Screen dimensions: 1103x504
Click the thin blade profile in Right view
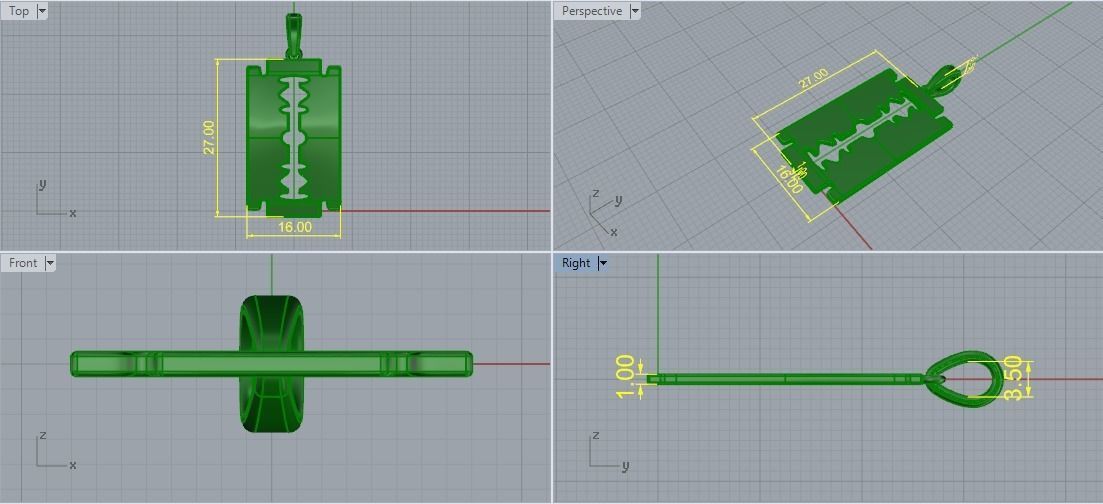[x=786, y=379]
